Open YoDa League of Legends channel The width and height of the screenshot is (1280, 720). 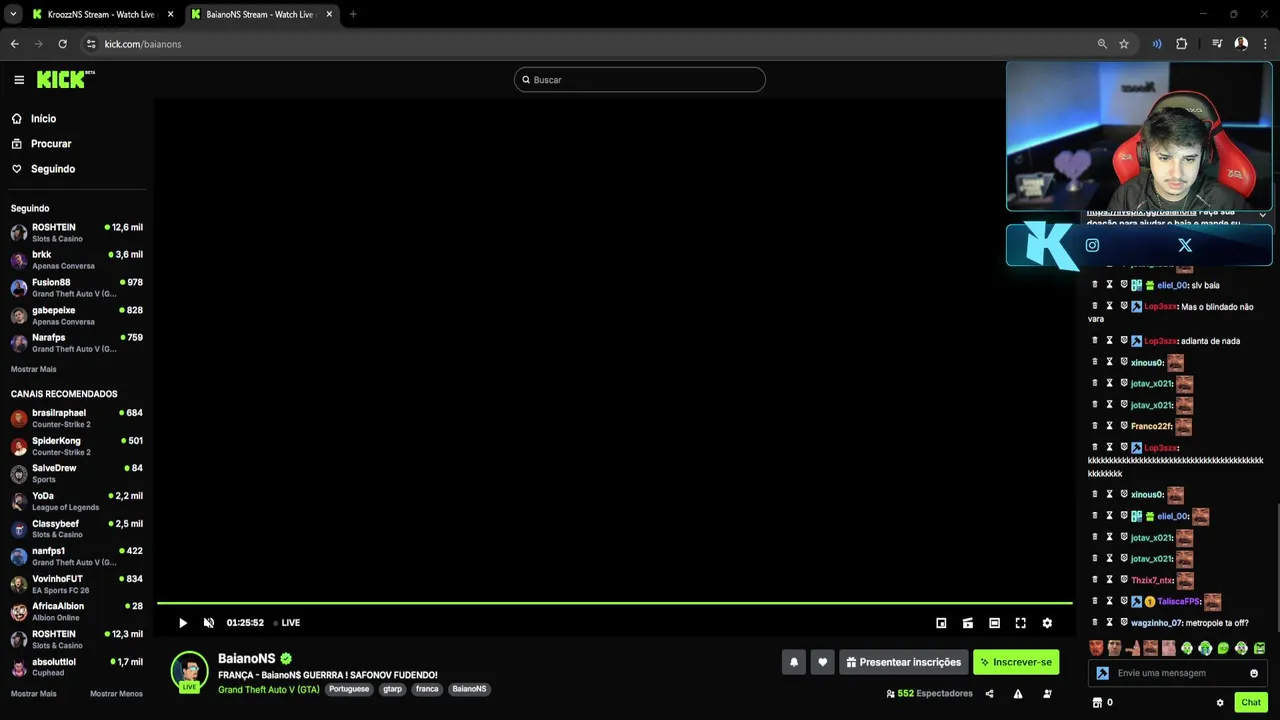(76, 501)
